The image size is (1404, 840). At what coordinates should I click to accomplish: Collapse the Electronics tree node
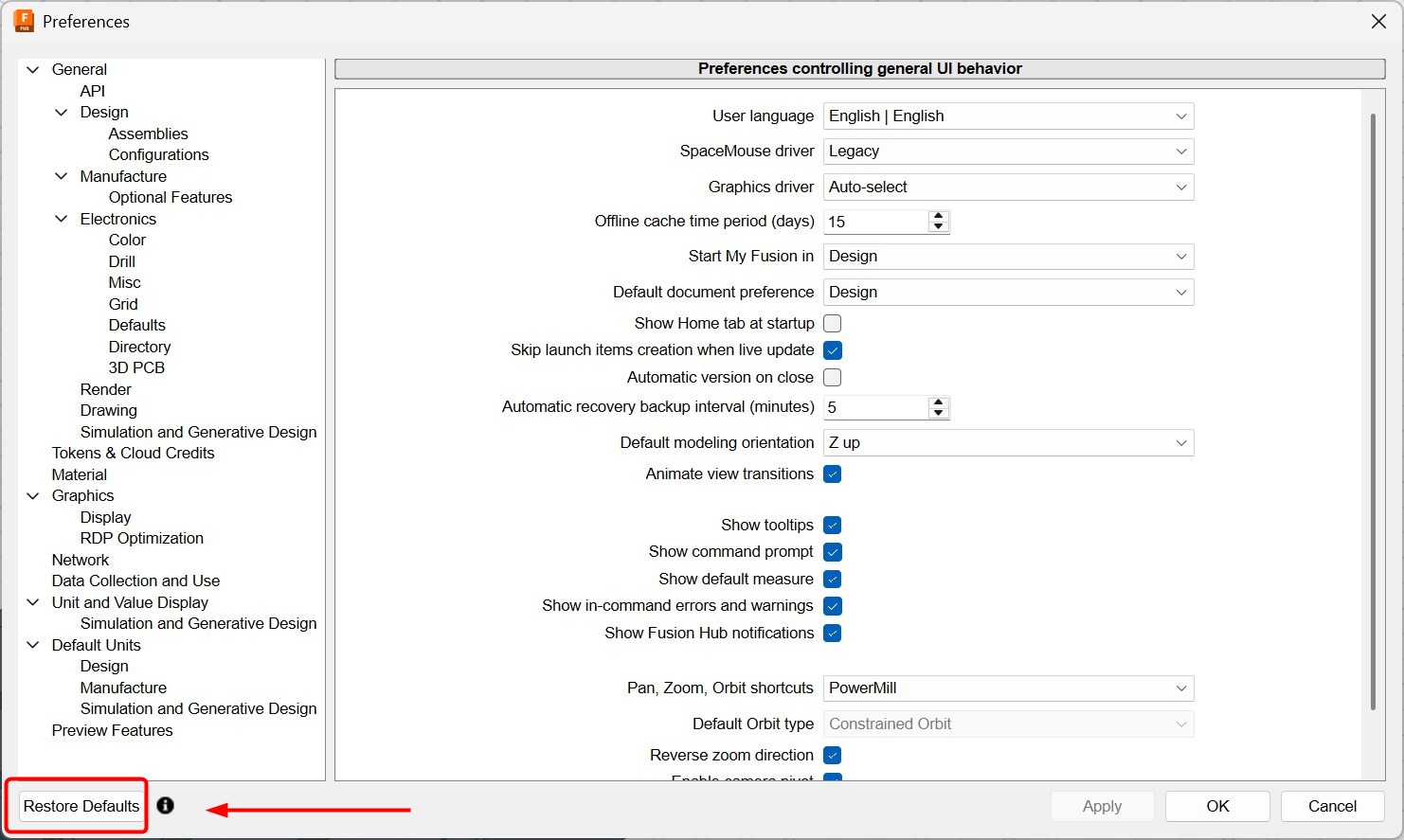click(62, 219)
